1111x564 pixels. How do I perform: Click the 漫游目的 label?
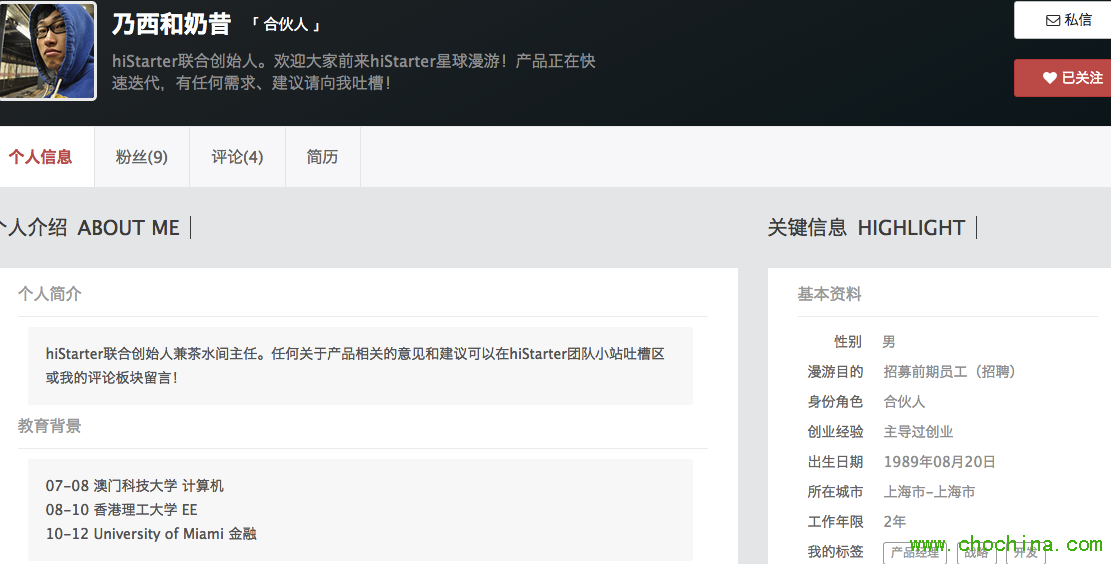[x=835, y=371]
